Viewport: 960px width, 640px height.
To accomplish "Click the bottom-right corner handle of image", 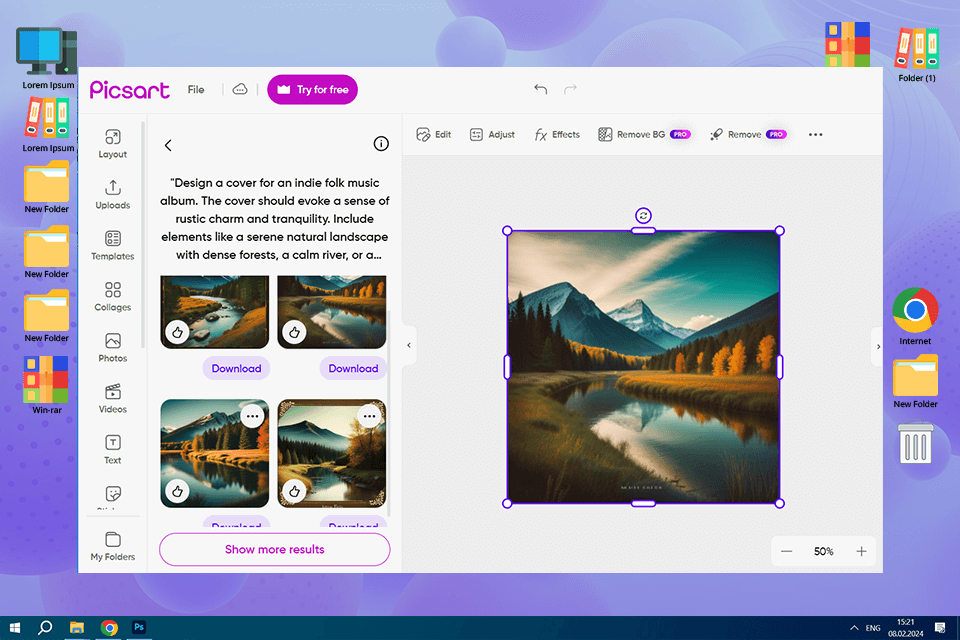I will [x=779, y=503].
